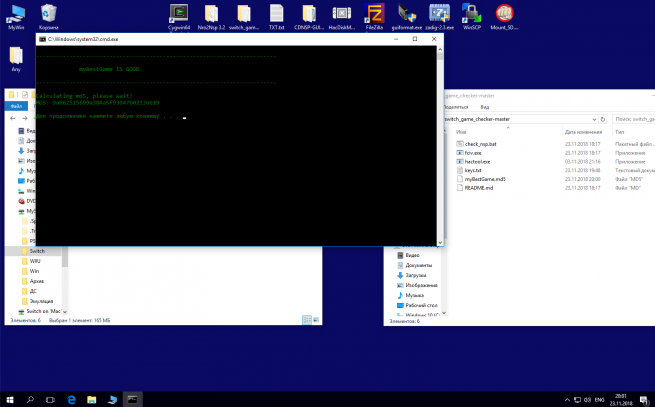Launch WinSCP from the desktop
The height and width of the screenshot is (407, 655).
472,15
